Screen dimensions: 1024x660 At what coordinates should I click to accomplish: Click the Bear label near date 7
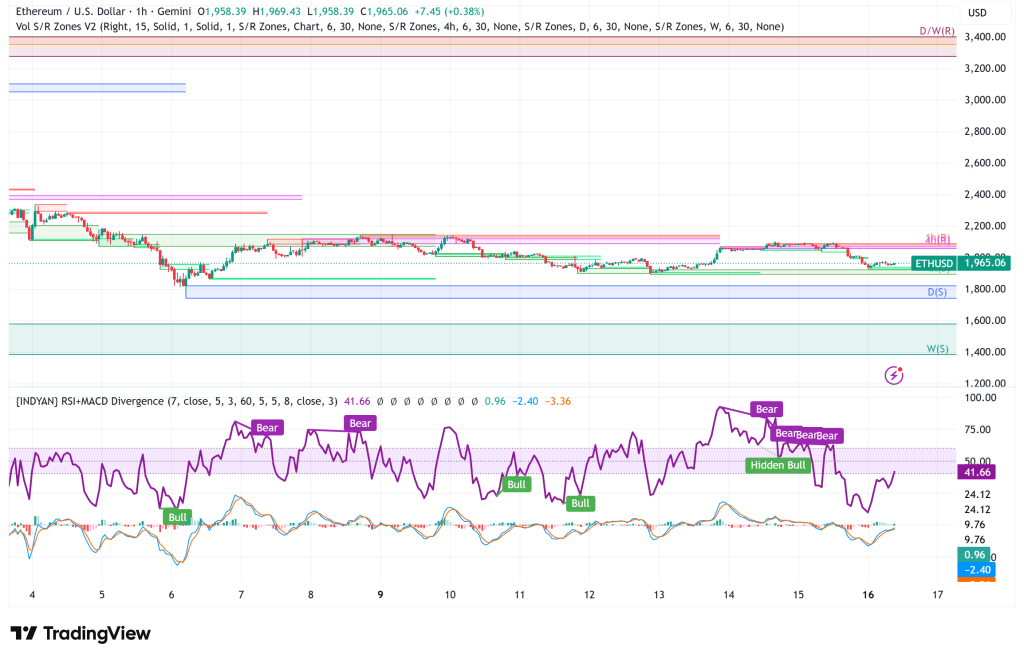pyautogui.click(x=267, y=427)
